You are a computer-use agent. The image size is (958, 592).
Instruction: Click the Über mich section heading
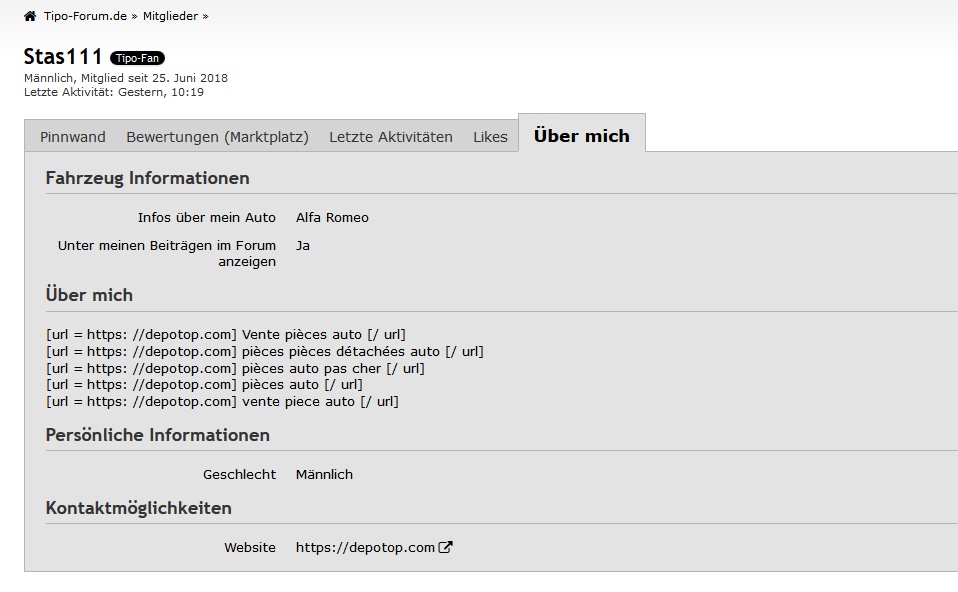(89, 295)
